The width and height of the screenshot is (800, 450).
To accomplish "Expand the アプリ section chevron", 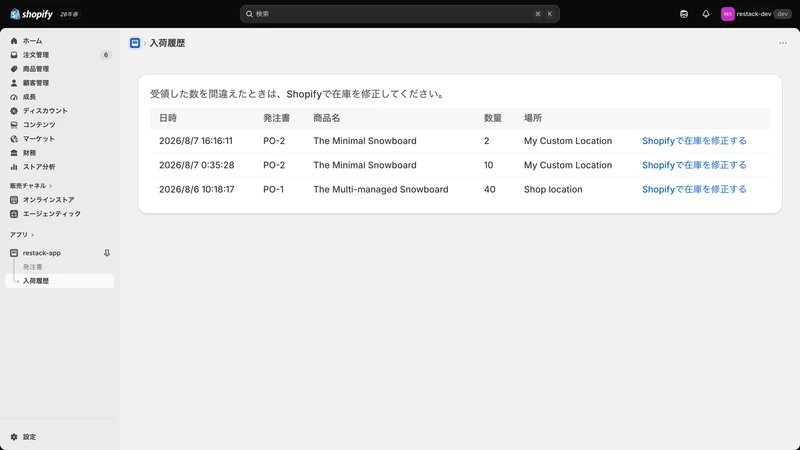I will pos(32,235).
